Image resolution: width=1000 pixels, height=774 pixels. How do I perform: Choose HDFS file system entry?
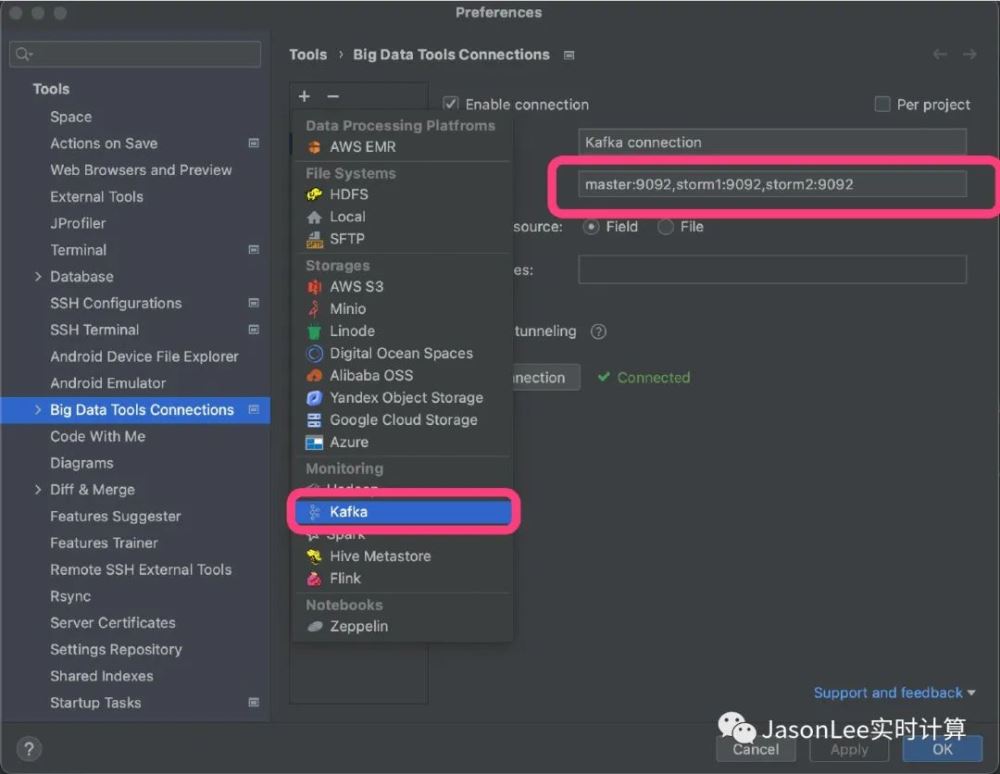[348, 194]
